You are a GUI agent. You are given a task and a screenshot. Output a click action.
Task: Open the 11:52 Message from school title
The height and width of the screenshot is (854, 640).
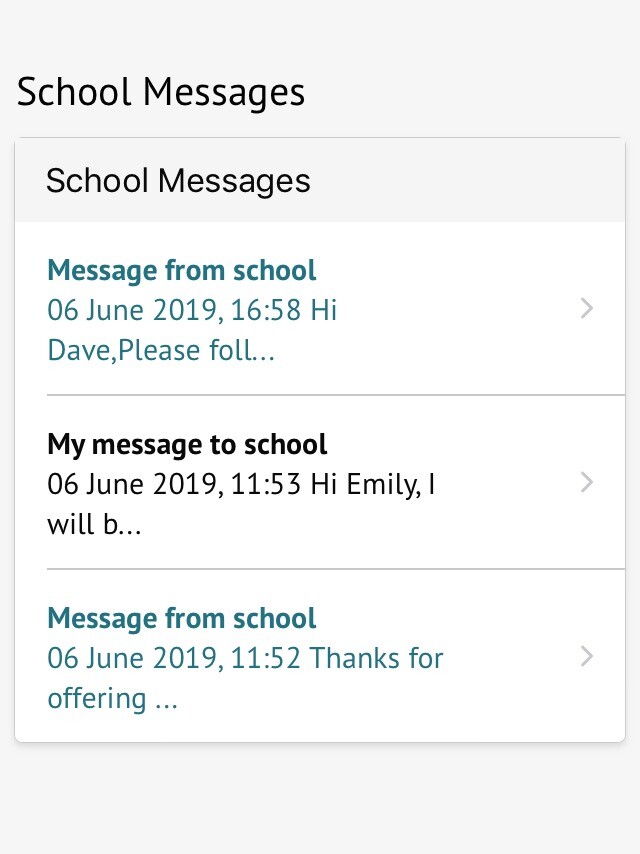coord(182,618)
